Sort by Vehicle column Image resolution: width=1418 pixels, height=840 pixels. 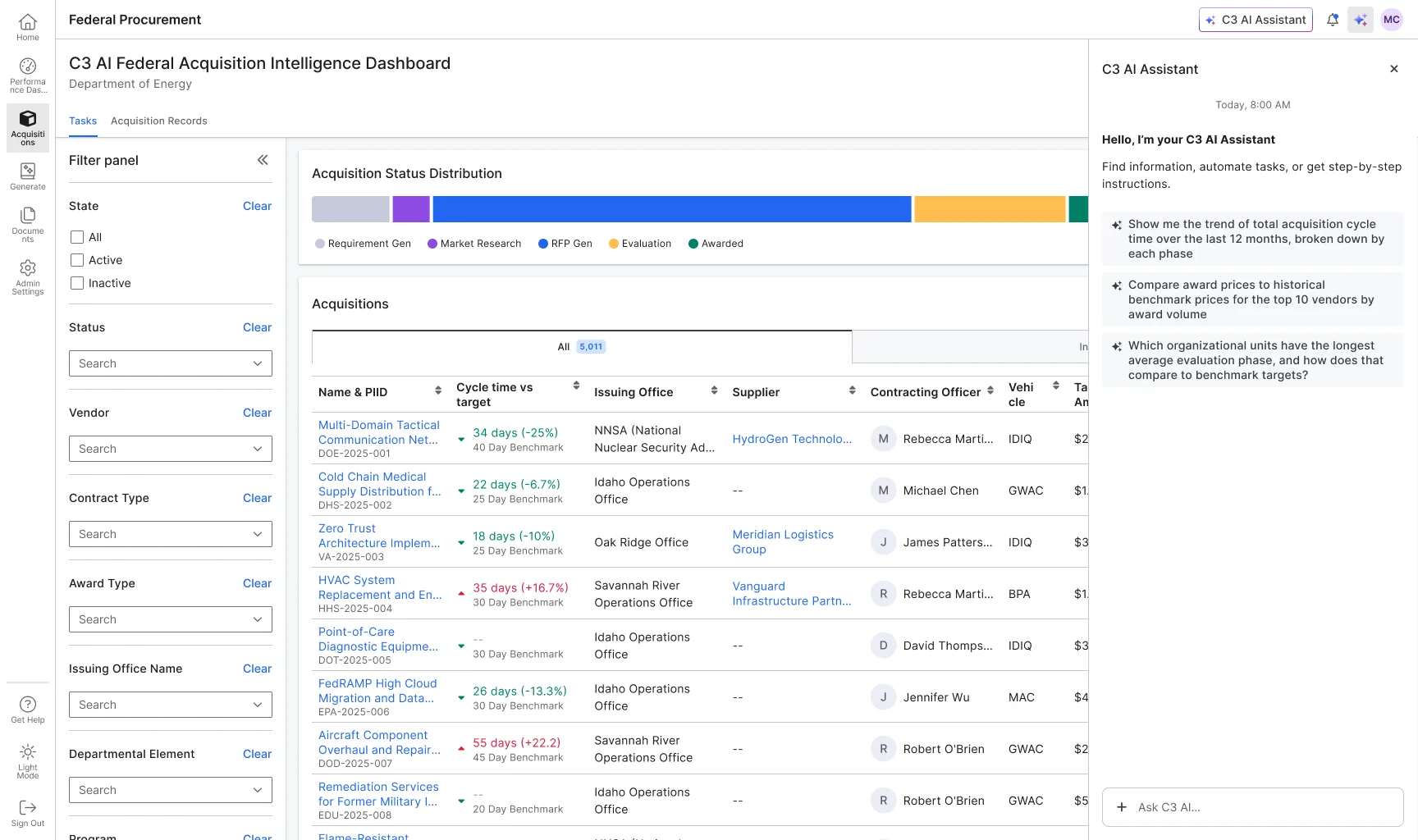(1056, 386)
